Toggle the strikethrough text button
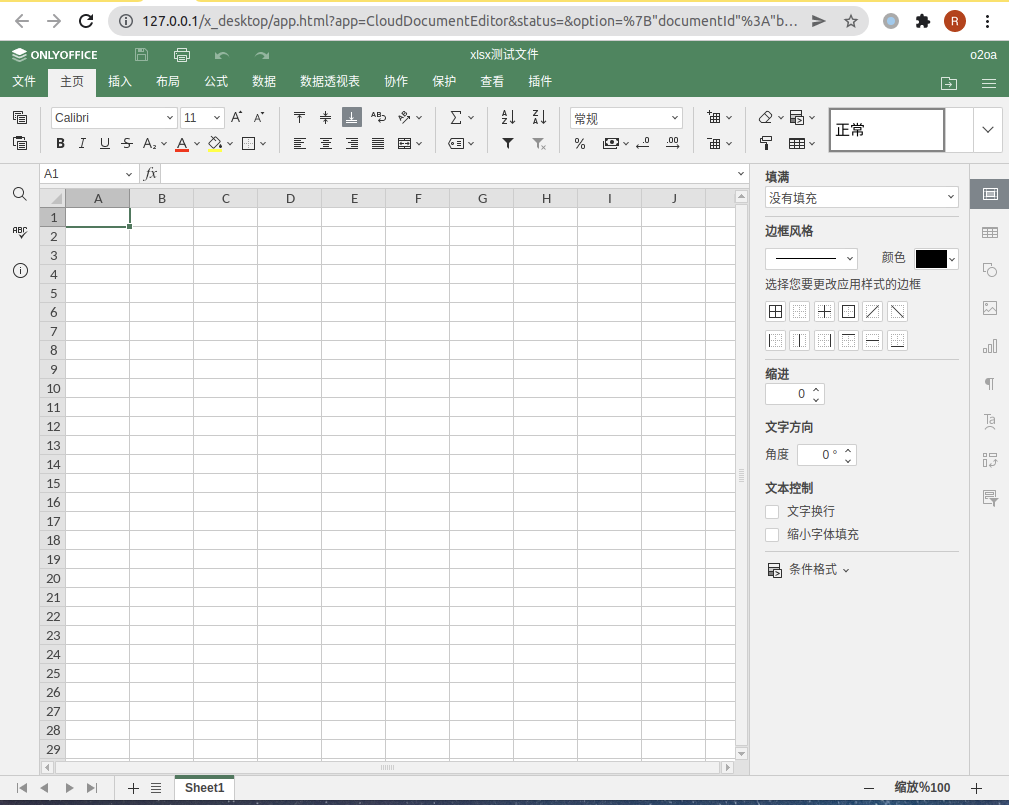This screenshot has height=805, width=1009. [127, 144]
